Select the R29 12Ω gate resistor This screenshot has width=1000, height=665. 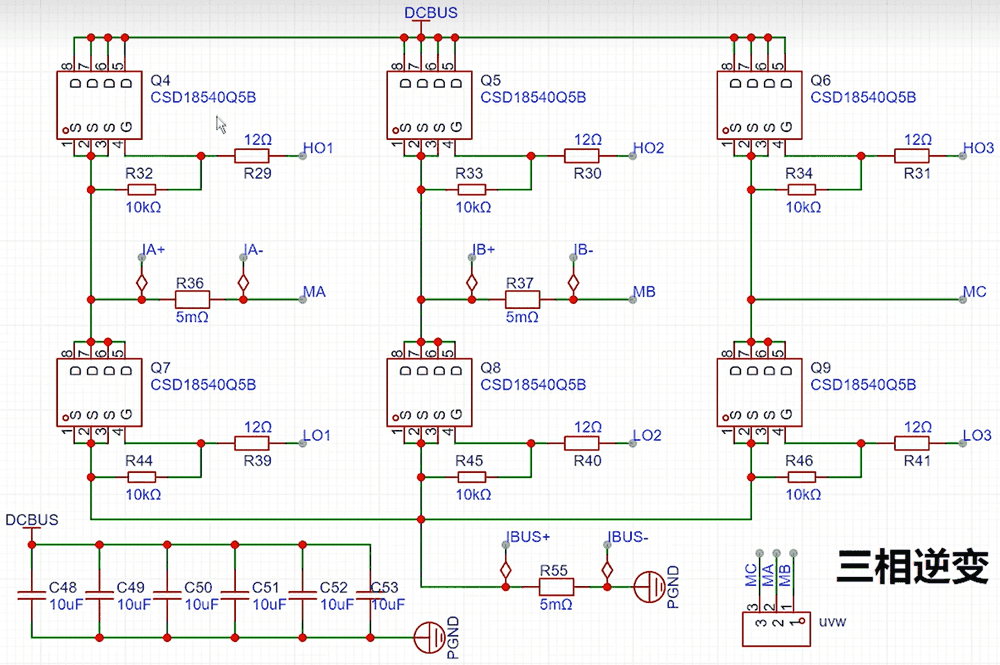[251, 156]
